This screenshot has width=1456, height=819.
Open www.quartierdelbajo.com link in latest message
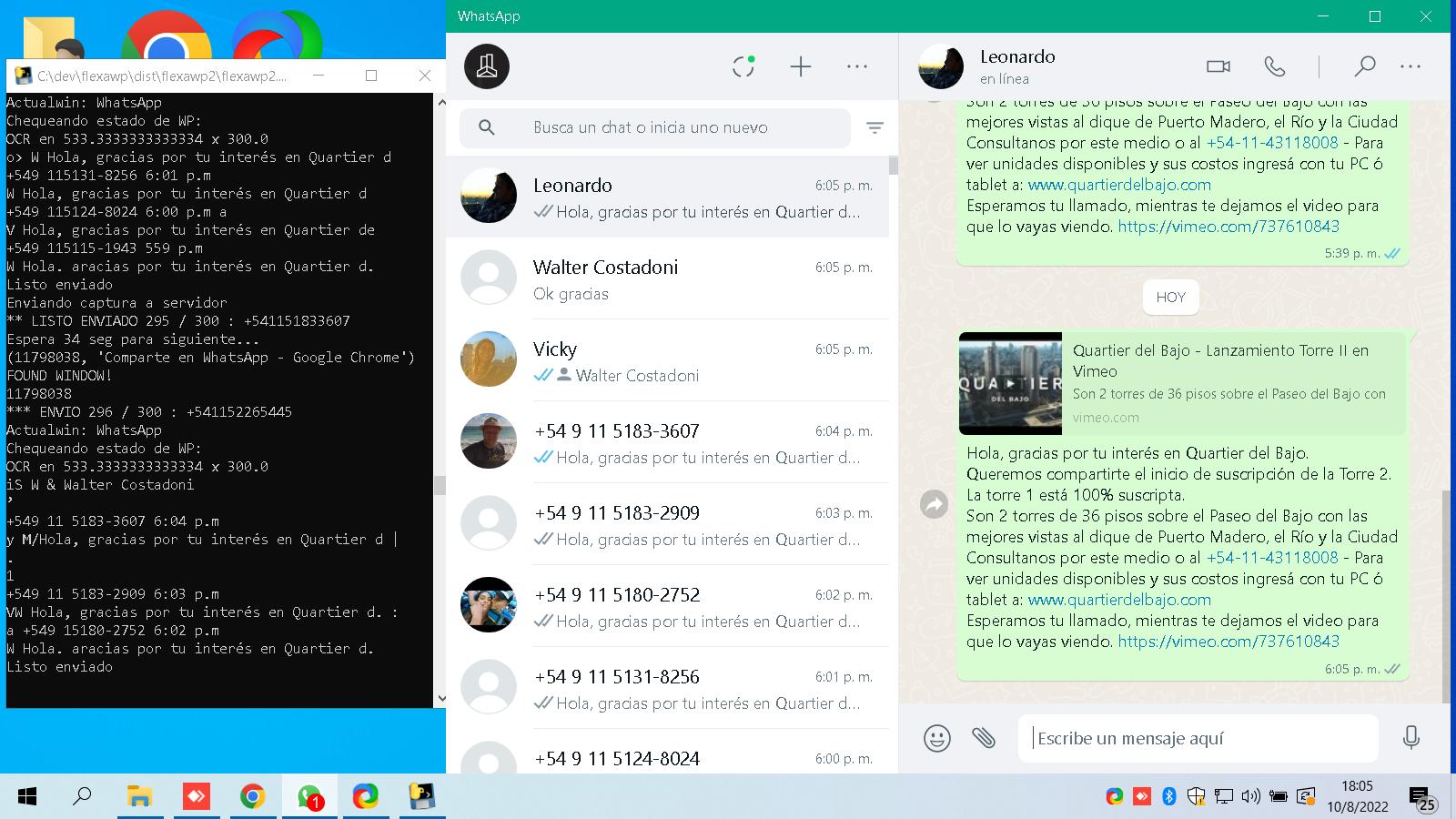point(1119,600)
